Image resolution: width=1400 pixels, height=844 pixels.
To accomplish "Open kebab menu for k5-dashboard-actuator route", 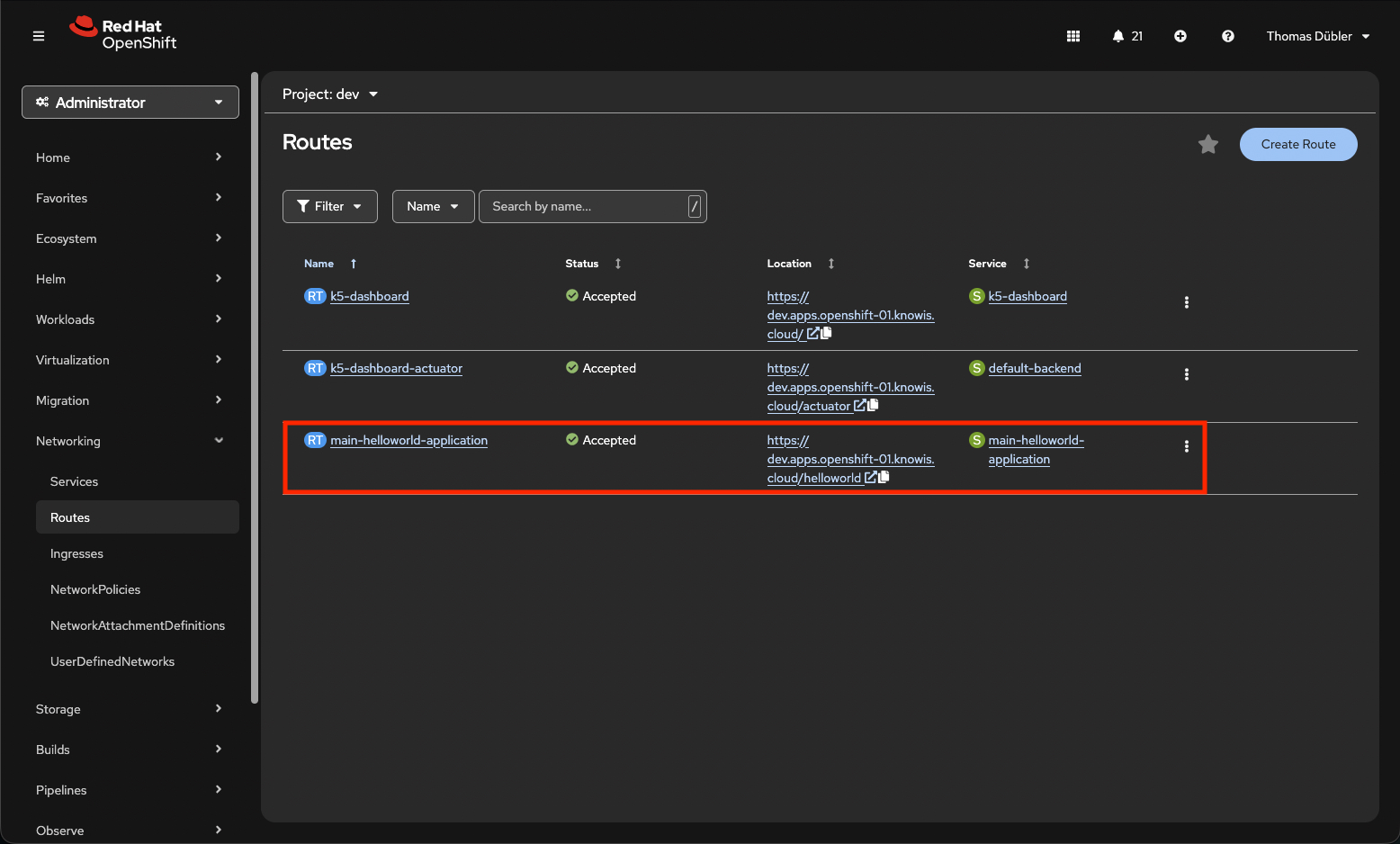I will pyautogui.click(x=1187, y=374).
